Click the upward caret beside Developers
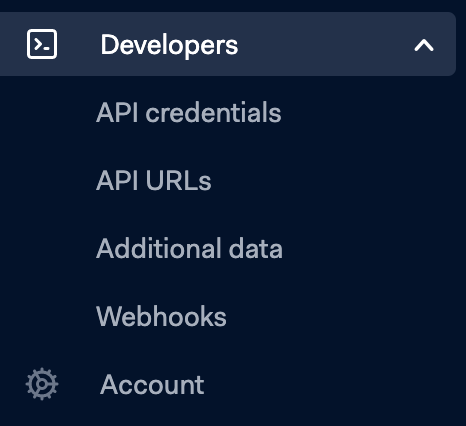The width and height of the screenshot is (466, 426). (x=424, y=45)
